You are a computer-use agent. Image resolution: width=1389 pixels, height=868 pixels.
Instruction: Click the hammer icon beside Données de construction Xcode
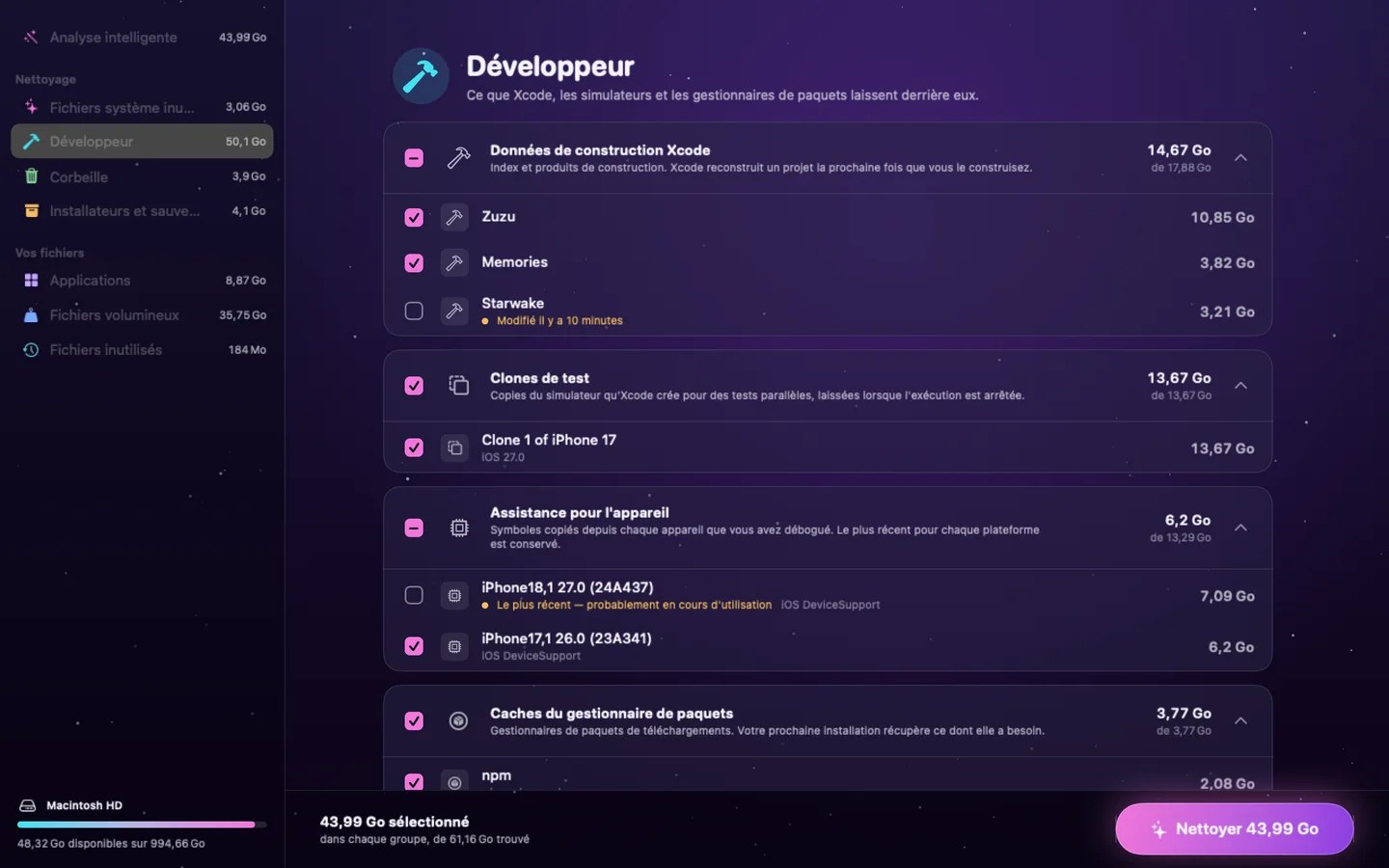[459, 157]
